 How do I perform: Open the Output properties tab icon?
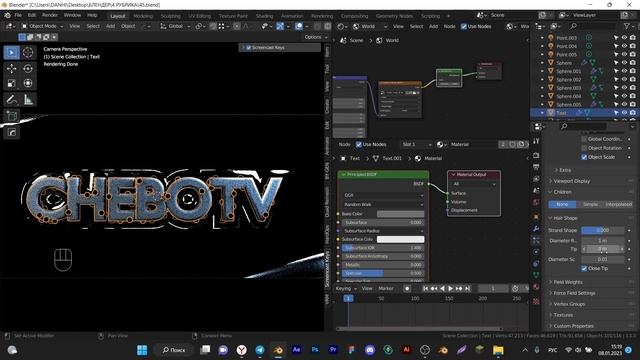tap(536, 167)
